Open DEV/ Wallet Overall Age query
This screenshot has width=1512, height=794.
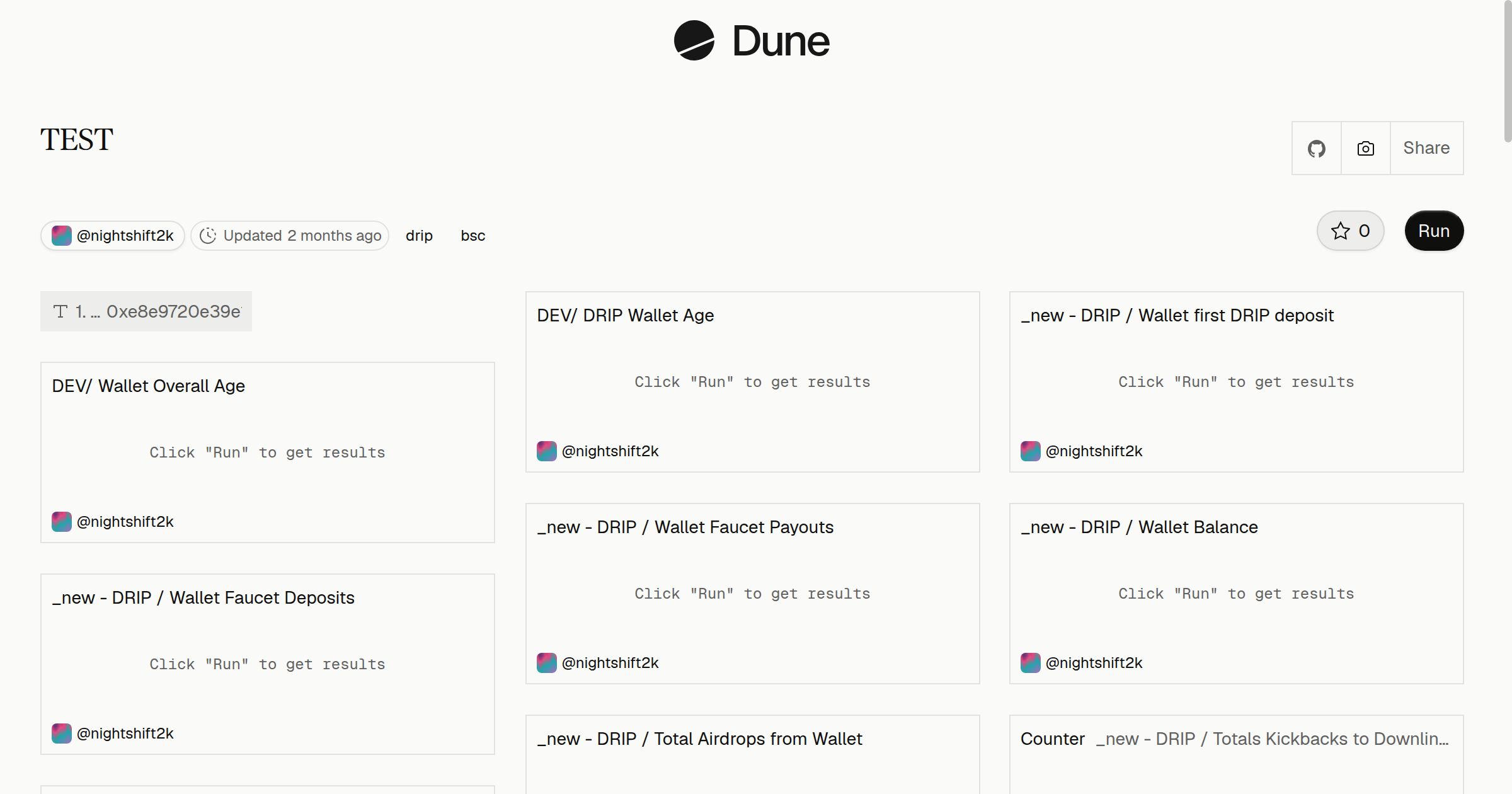tap(148, 386)
